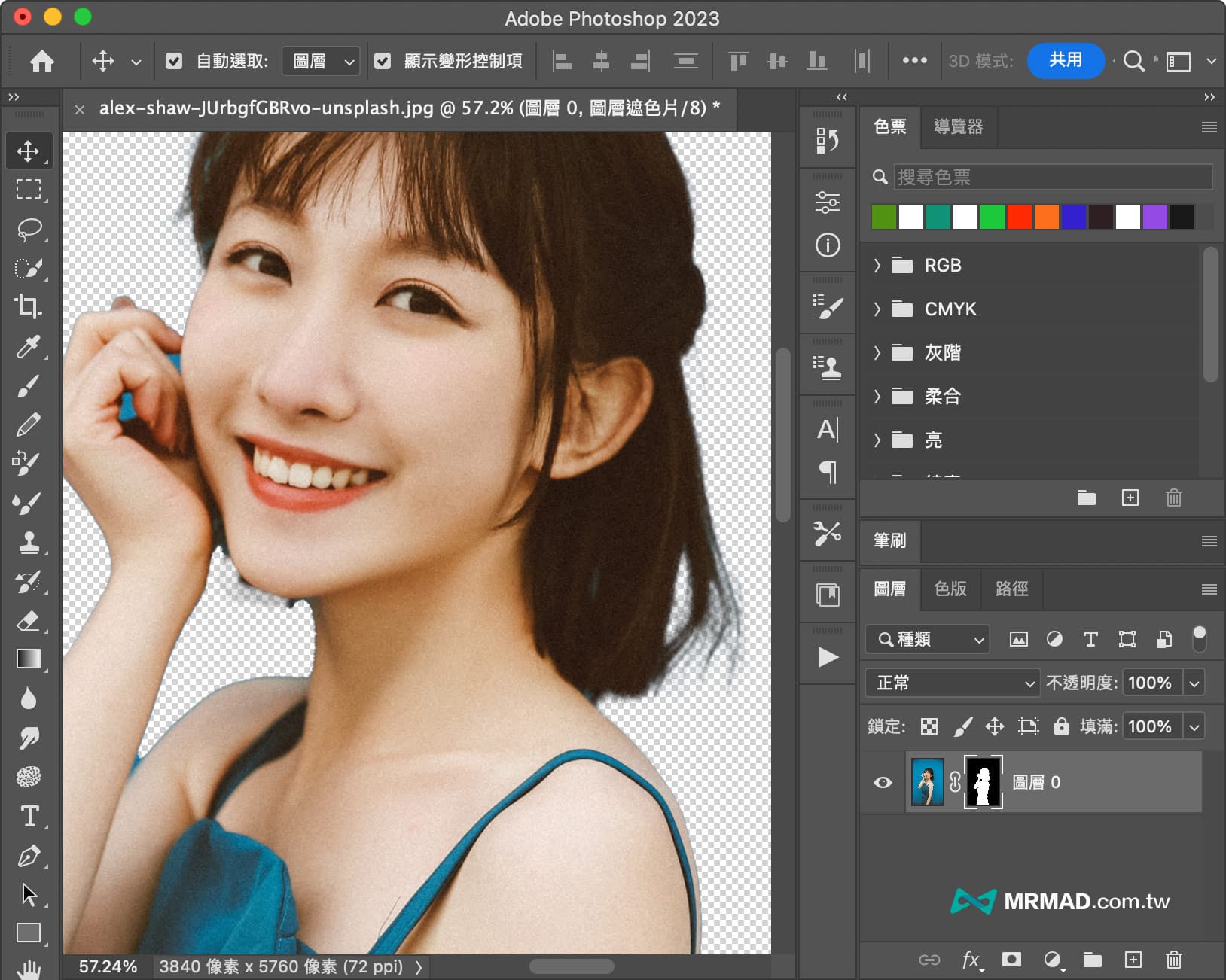Open the Actions play panel icon
This screenshot has width=1226, height=980.
coord(828,657)
